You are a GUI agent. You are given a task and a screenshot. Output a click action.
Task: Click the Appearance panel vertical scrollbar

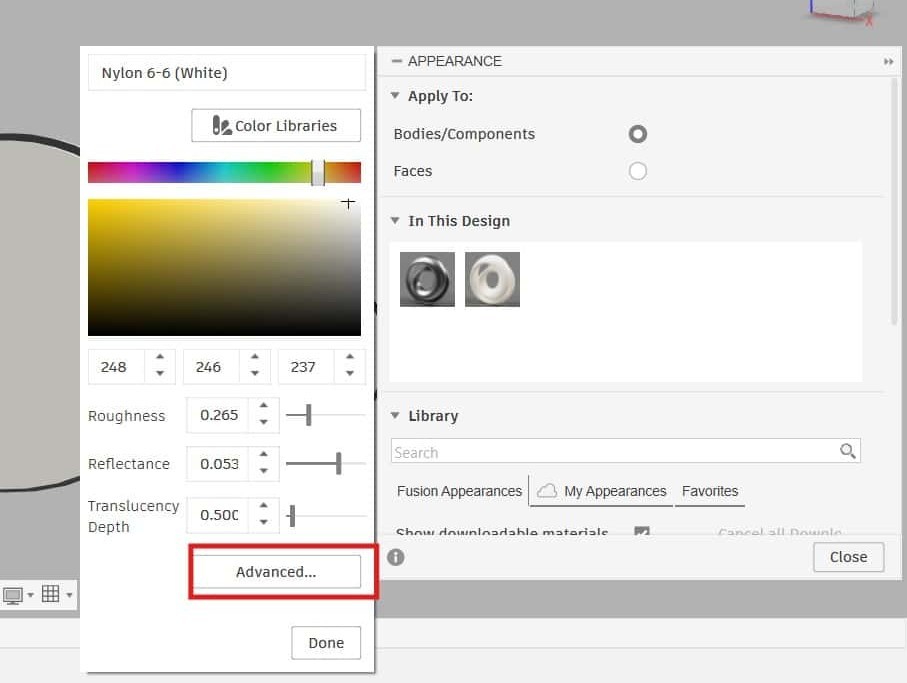pyautogui.click(x=894, y=201)
